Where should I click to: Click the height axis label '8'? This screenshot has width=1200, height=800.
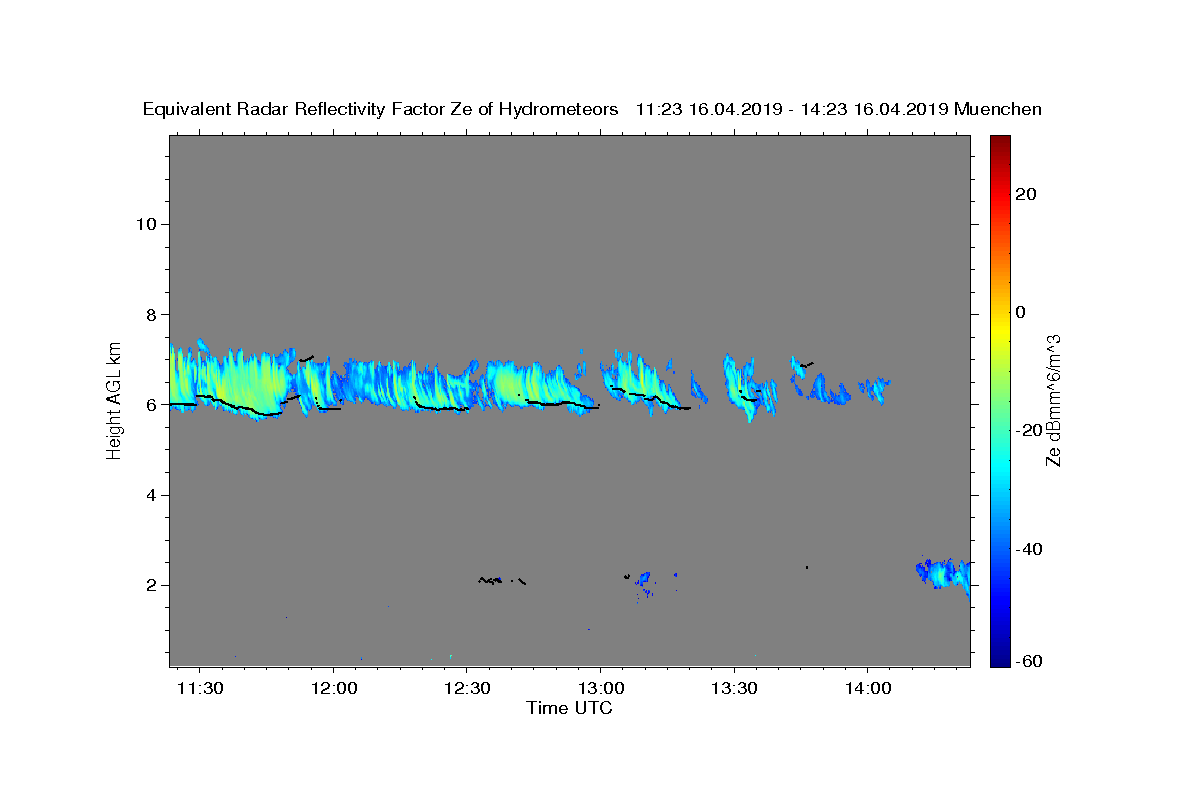pyautogui.click(x=150, y=314)
